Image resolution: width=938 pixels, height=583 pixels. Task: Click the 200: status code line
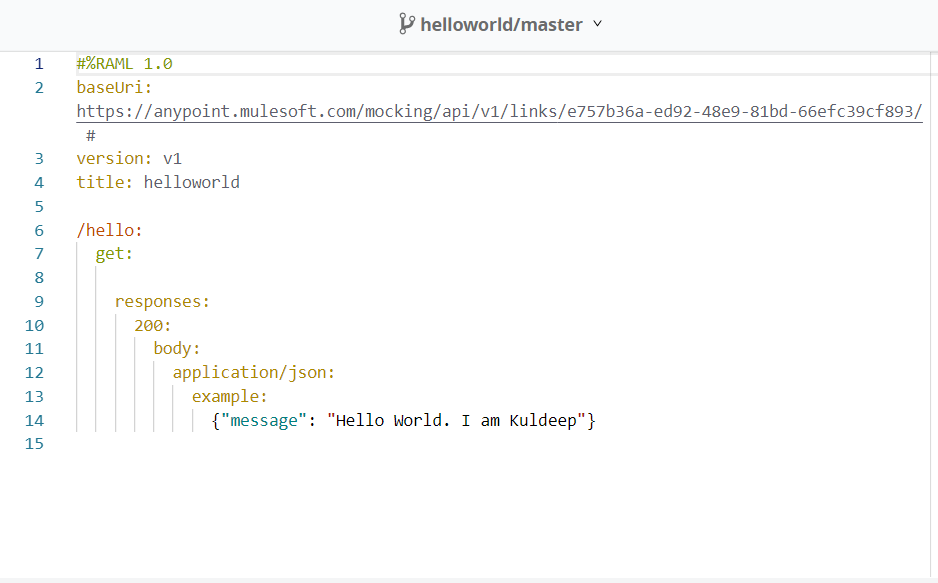[153, 325]
